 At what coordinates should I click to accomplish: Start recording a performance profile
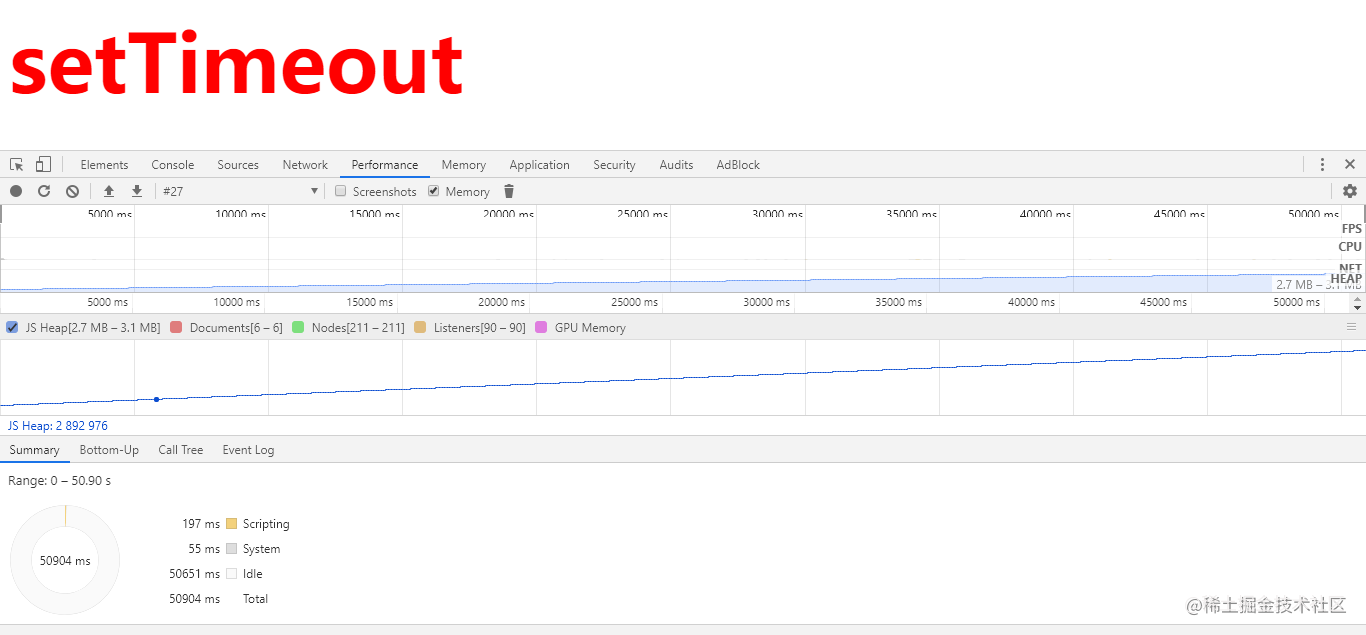[16, 191]
